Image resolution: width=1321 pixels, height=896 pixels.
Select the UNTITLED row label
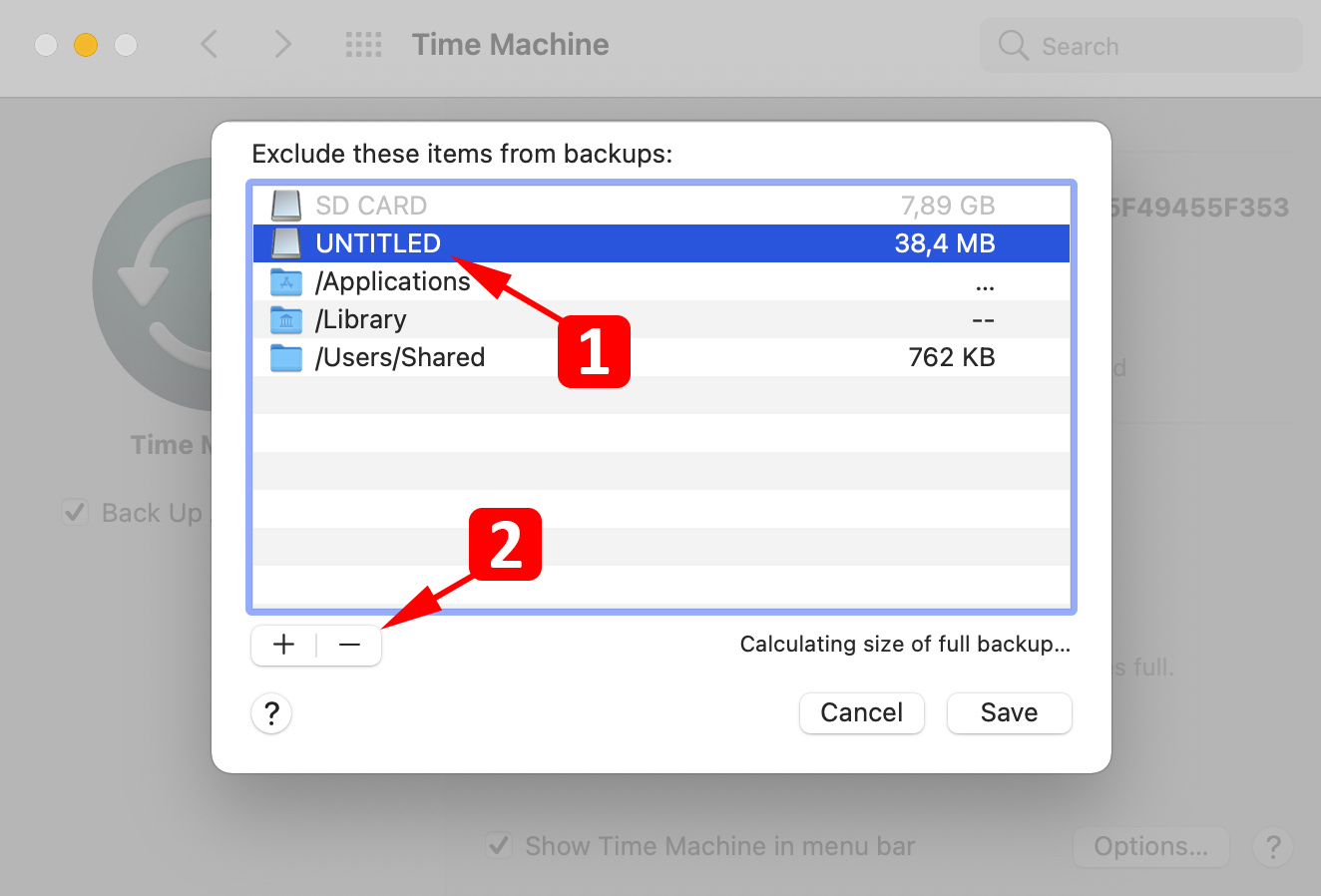378,243
